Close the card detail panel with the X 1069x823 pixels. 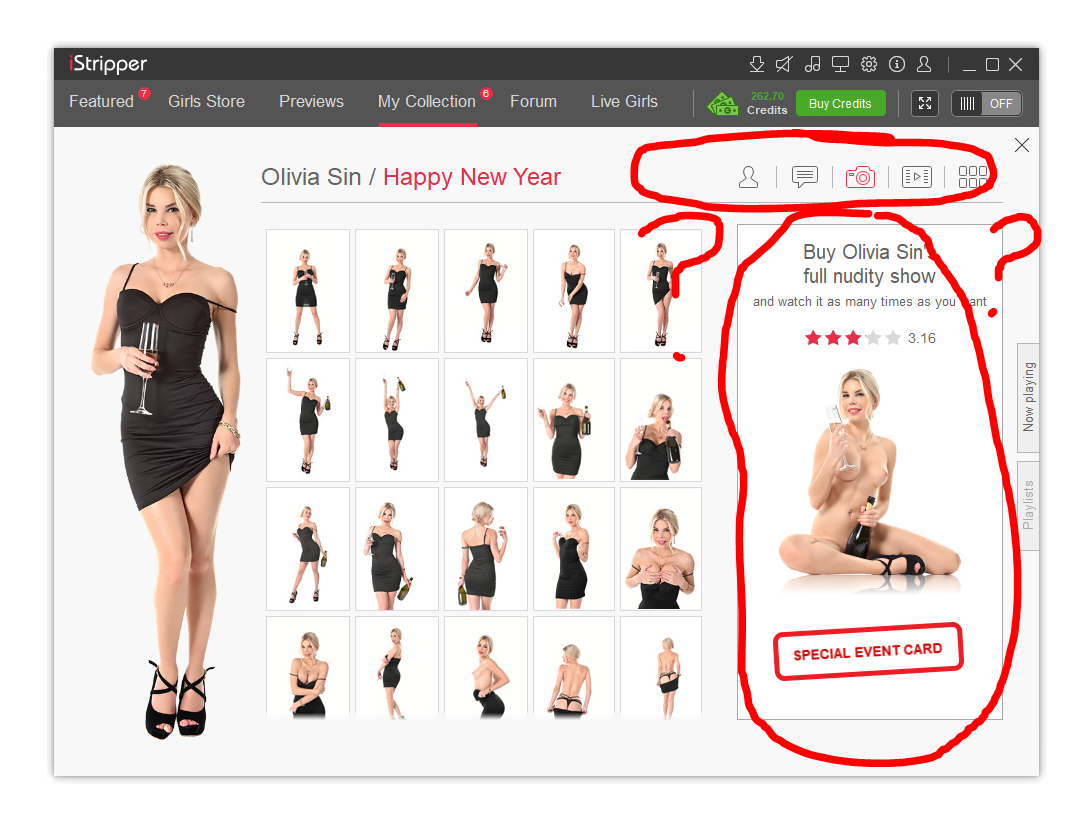(1021, 145)
